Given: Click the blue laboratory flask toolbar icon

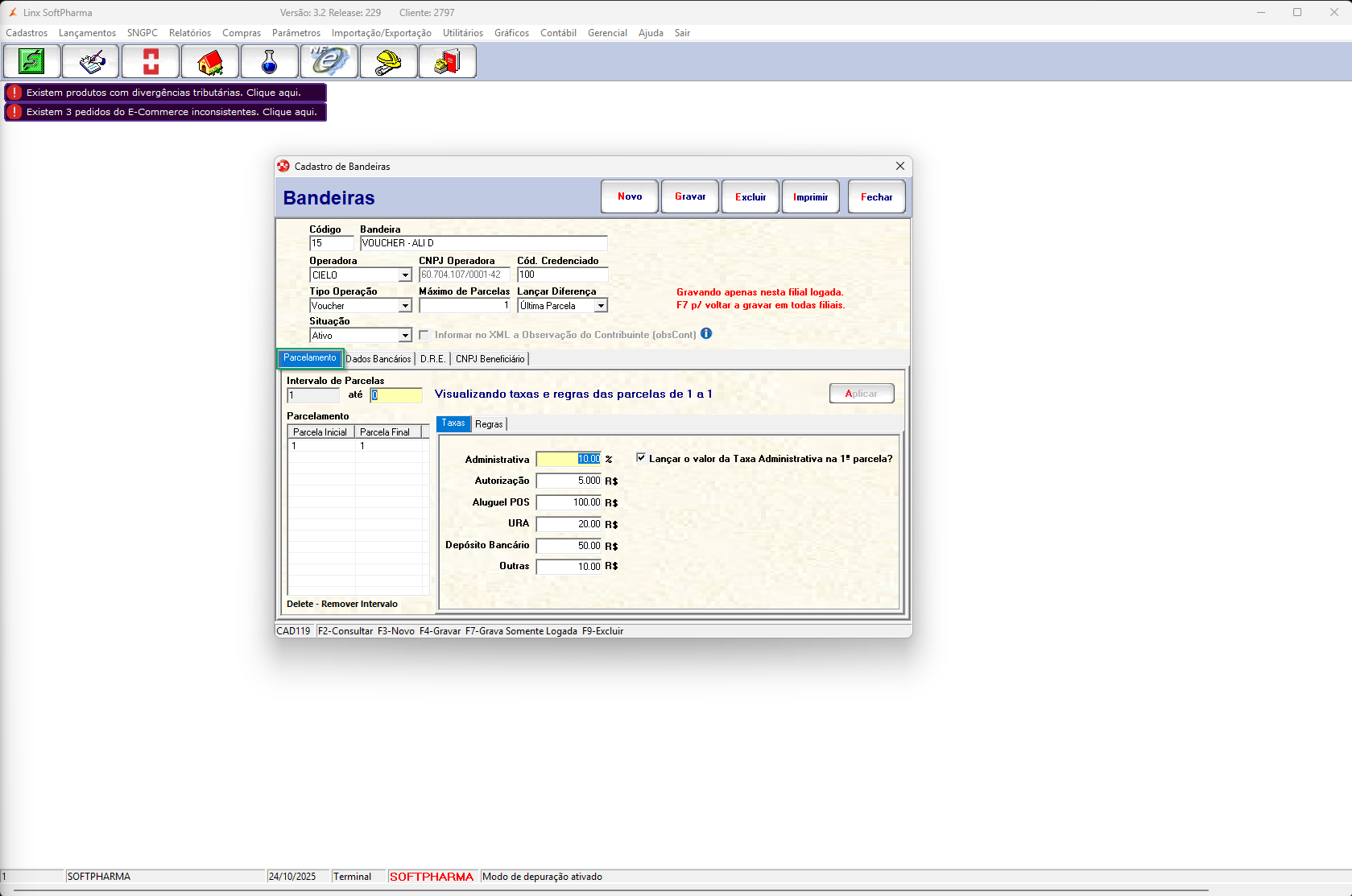Looking at the screenshot, I should (271, 61).
